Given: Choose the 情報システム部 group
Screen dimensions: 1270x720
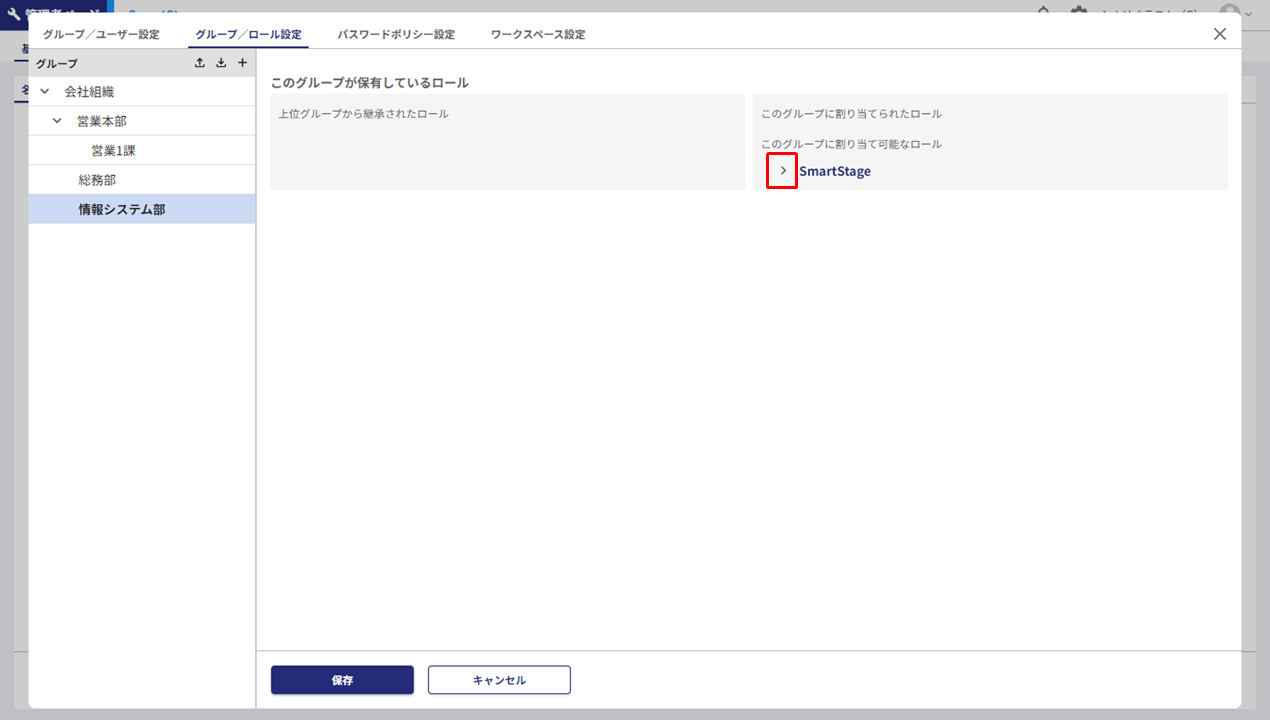Looking at the screenshot, I should coord(122,209).
